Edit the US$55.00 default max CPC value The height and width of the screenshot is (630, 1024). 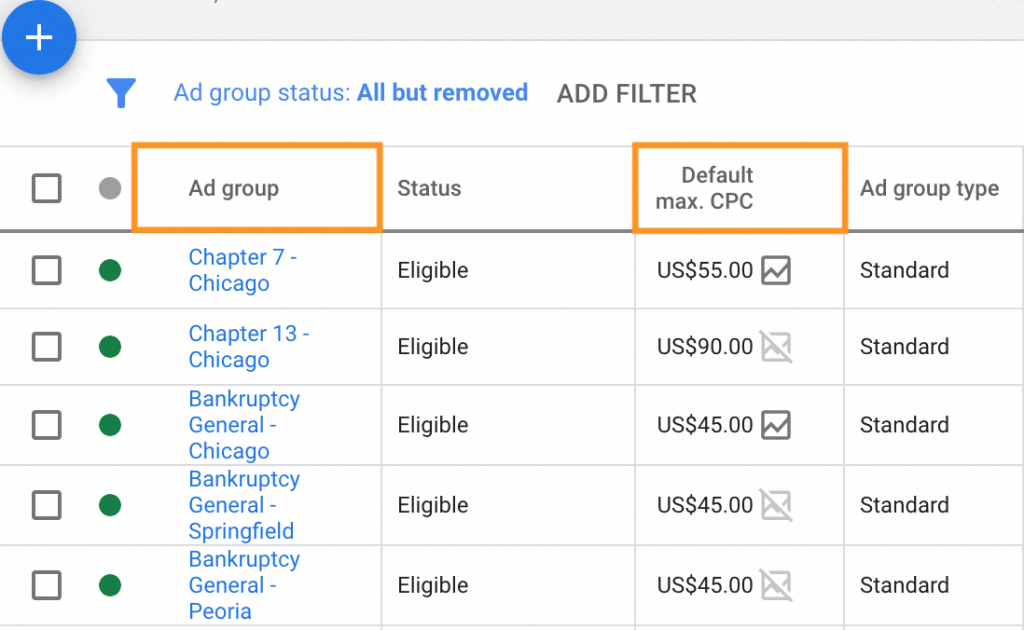[x=705, y=270]
